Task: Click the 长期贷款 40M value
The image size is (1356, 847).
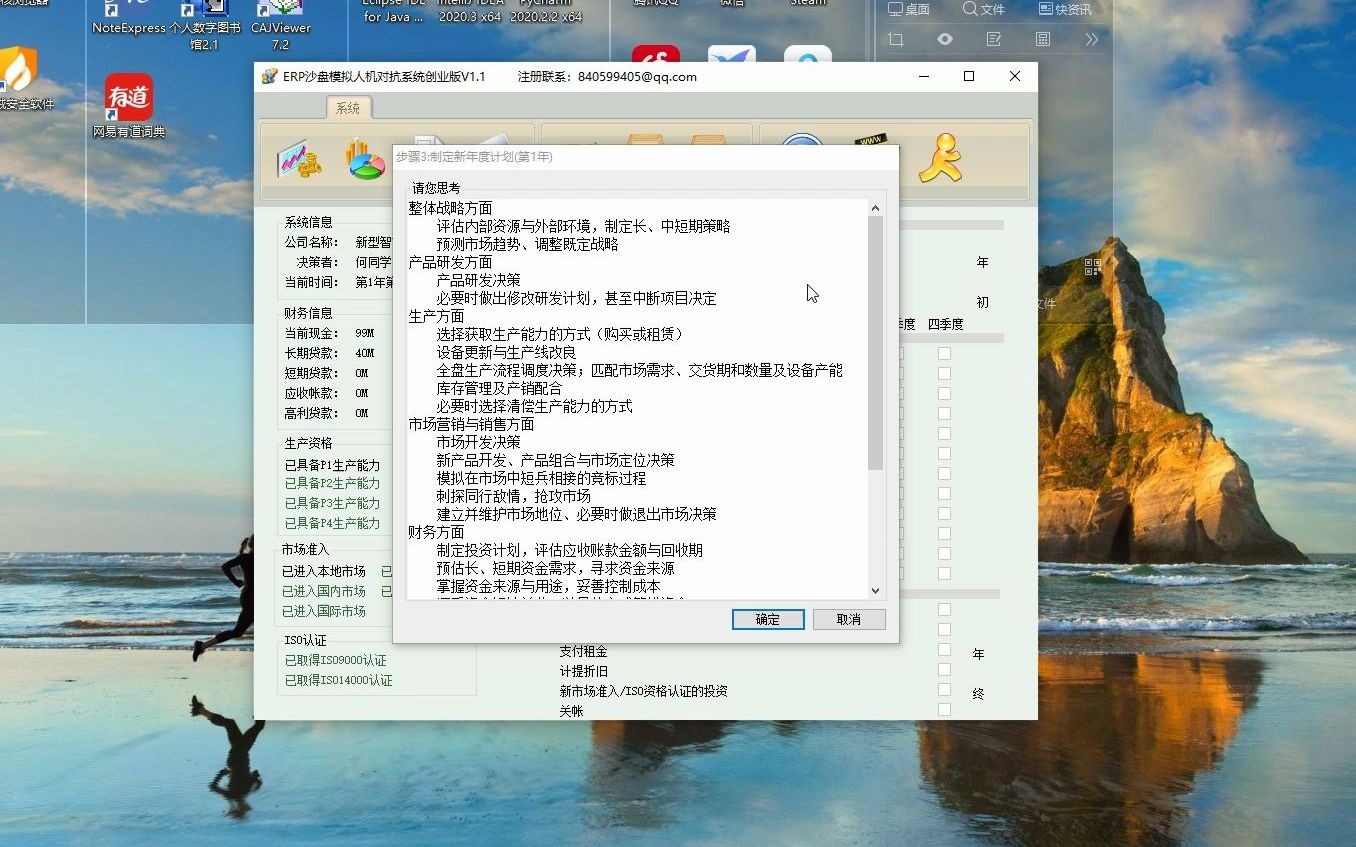Action: [x=364, y=353]
